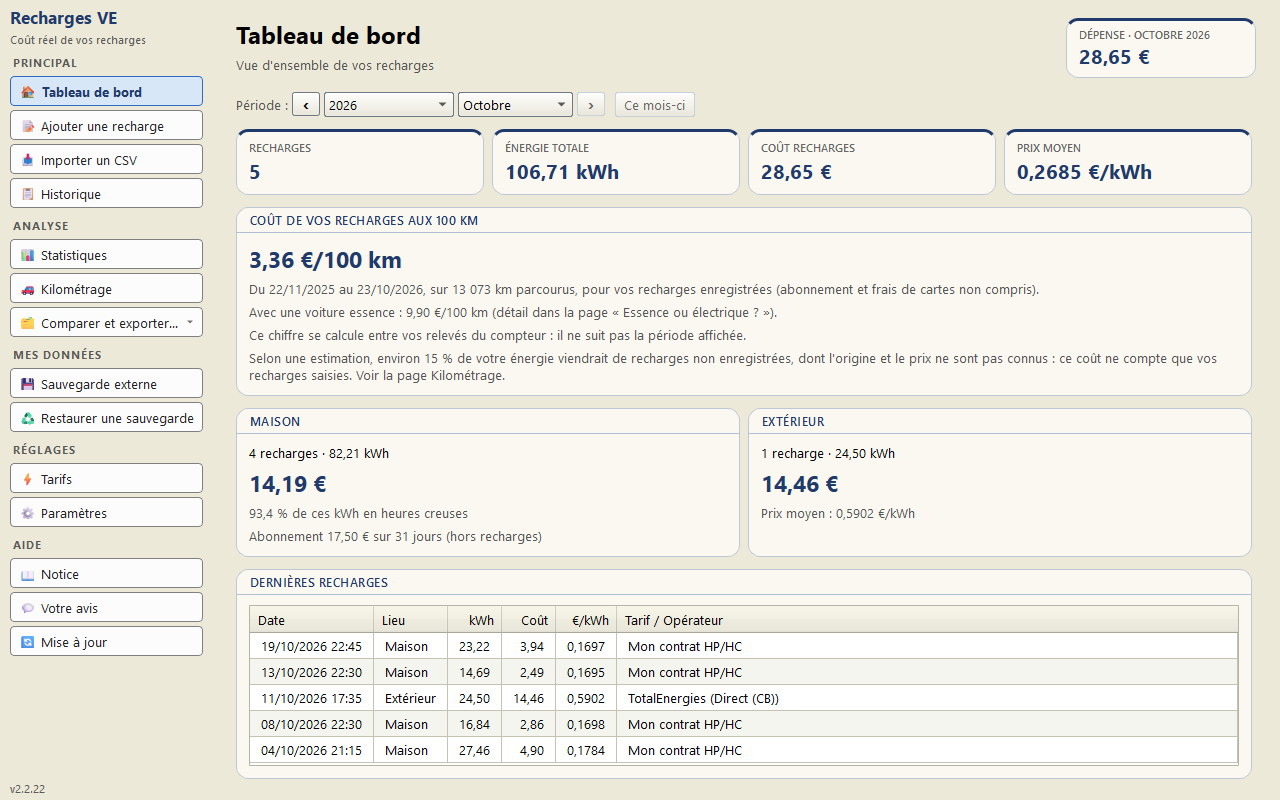The image size is (1280, 800).
Task: Open the year 2026 dropdown
Action: coord(389,105)
